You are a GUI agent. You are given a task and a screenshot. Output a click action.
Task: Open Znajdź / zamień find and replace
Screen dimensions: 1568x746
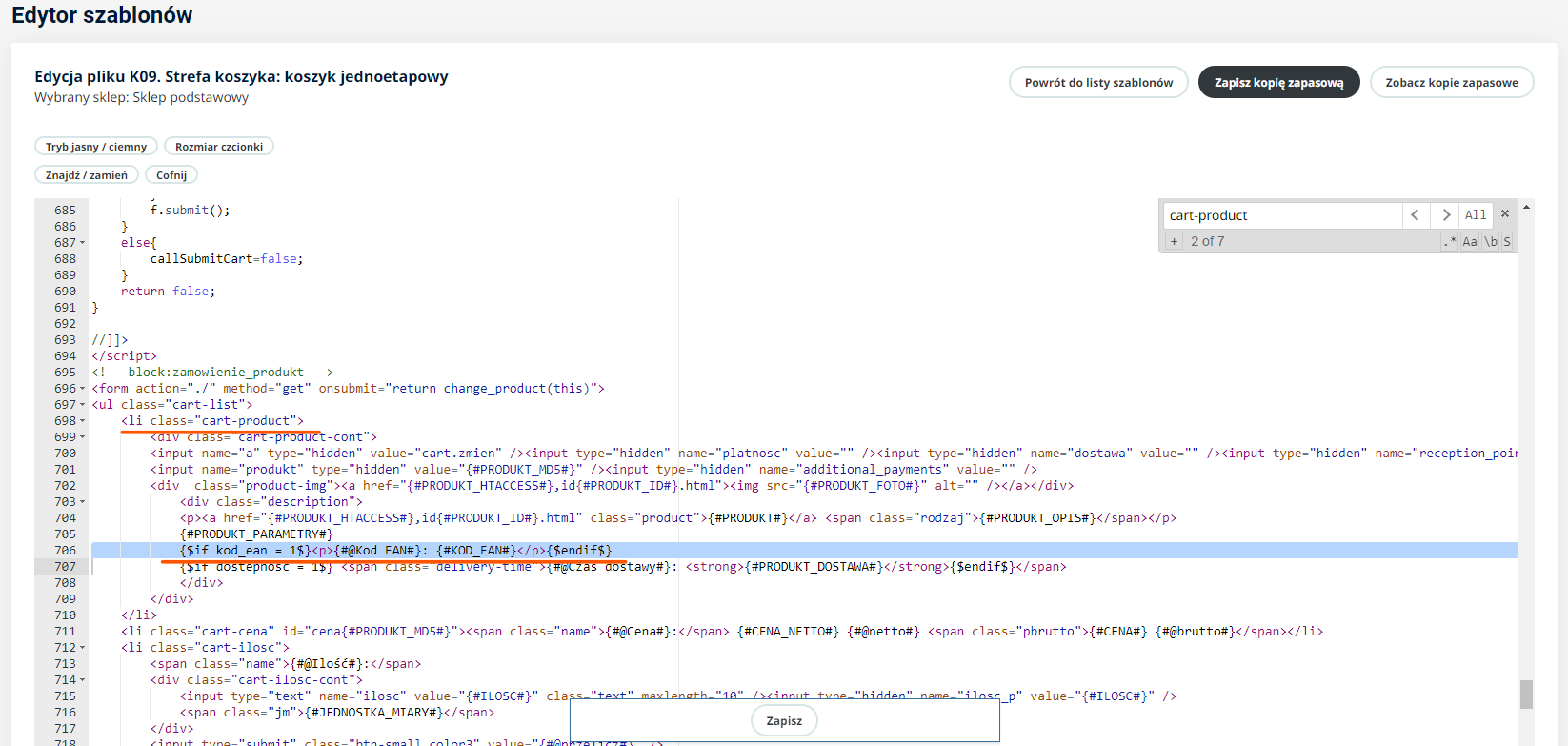[87, 175]
